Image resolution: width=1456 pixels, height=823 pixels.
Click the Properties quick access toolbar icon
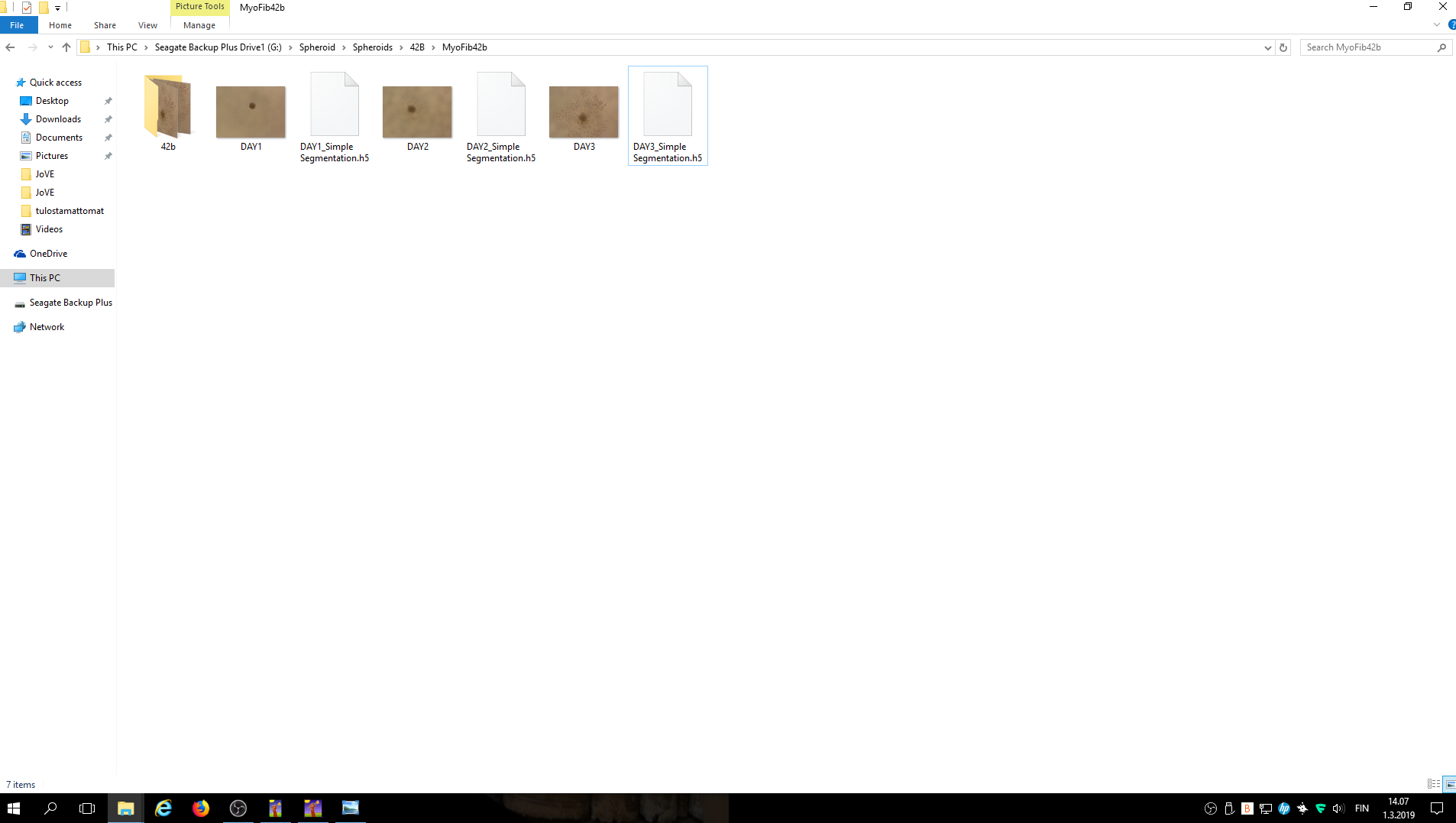click(x=27, y=8)
